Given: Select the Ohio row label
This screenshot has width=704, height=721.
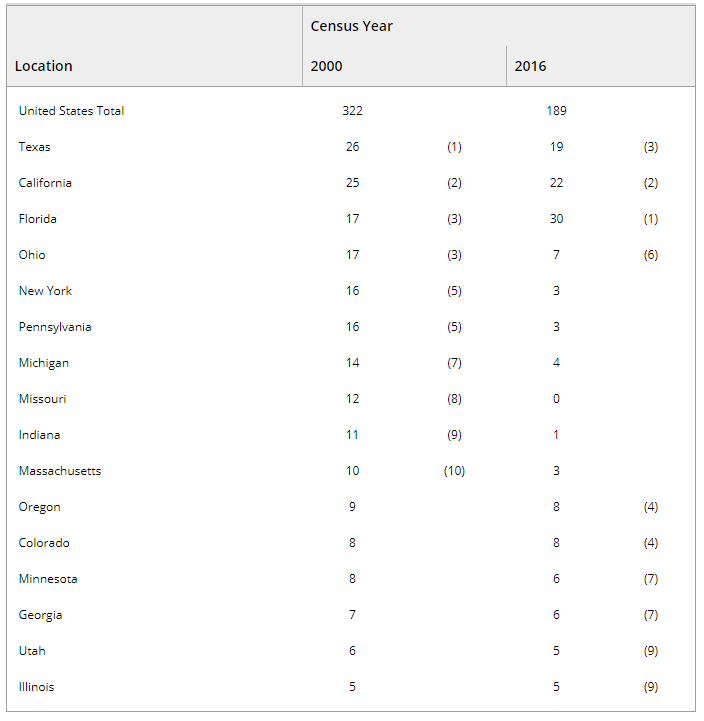Looking at the screenshot, I should pyautogui.click(x=32, y=255).
